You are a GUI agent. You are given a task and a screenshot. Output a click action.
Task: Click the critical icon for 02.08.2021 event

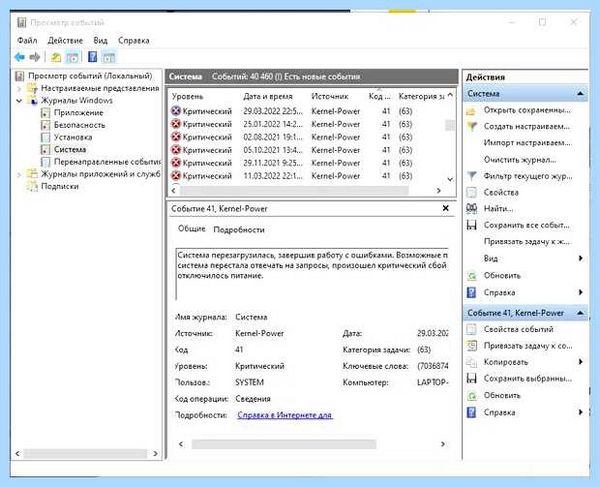pos(176,137)
